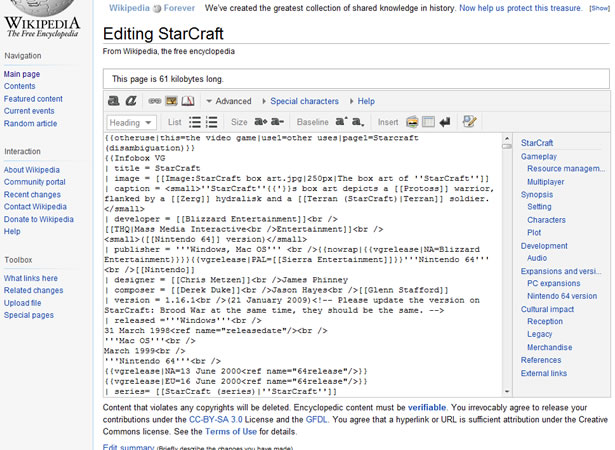The width and height of the screenshot is (615, 450).
Task: Jump to Audio in the outline
Action: point(537,258)
